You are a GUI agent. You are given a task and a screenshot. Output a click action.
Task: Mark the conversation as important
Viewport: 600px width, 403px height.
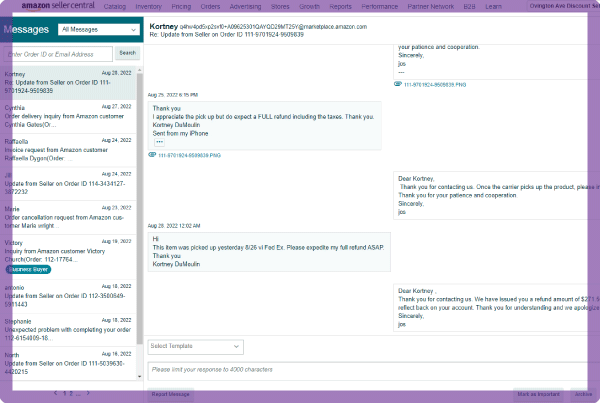[x=538, y=395]
